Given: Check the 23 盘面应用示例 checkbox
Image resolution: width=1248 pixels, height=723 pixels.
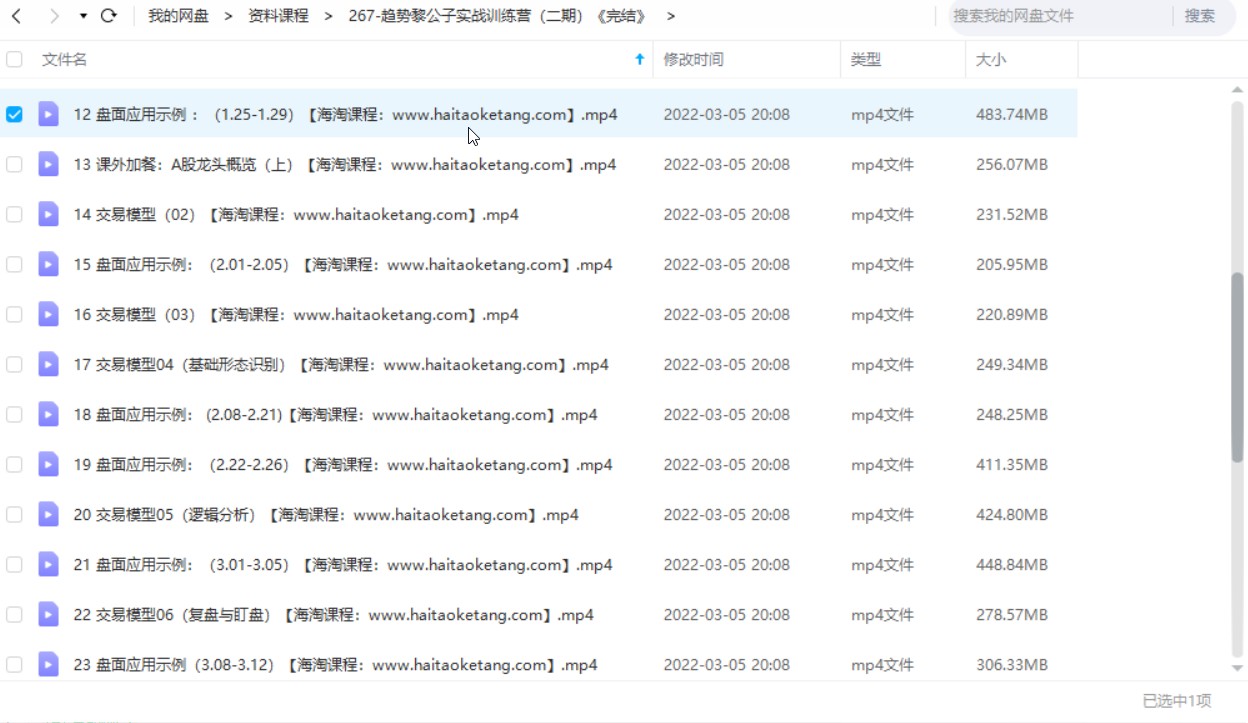Looking at the screenshot, I should 14,664.
